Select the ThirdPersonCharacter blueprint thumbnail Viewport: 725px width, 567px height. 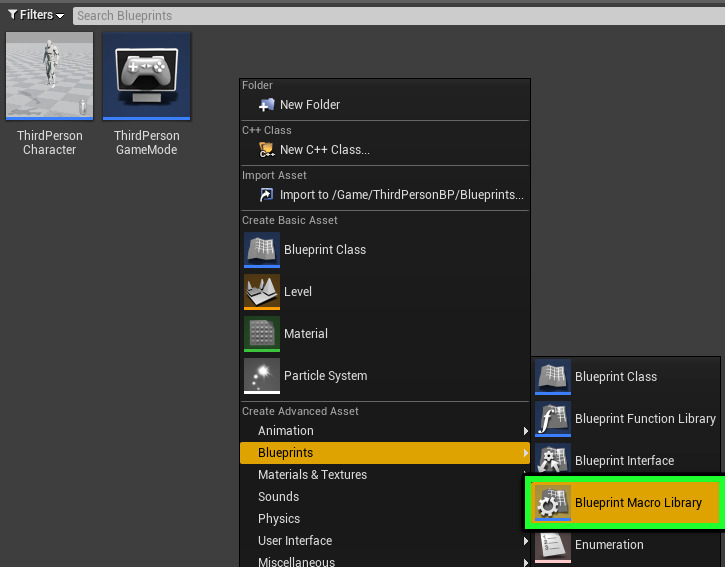click(49, 76)
